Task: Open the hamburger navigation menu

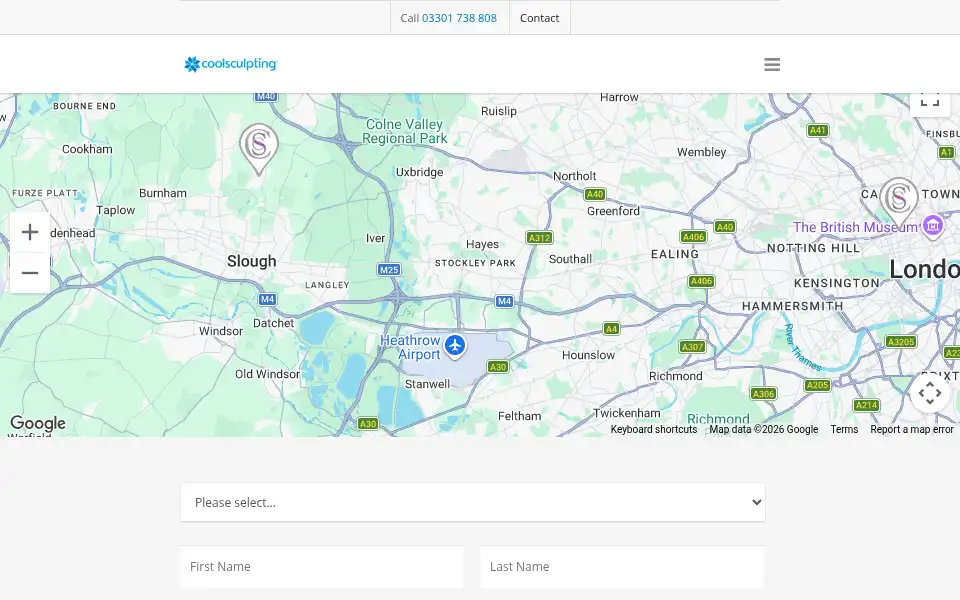Action: point(772,64)
